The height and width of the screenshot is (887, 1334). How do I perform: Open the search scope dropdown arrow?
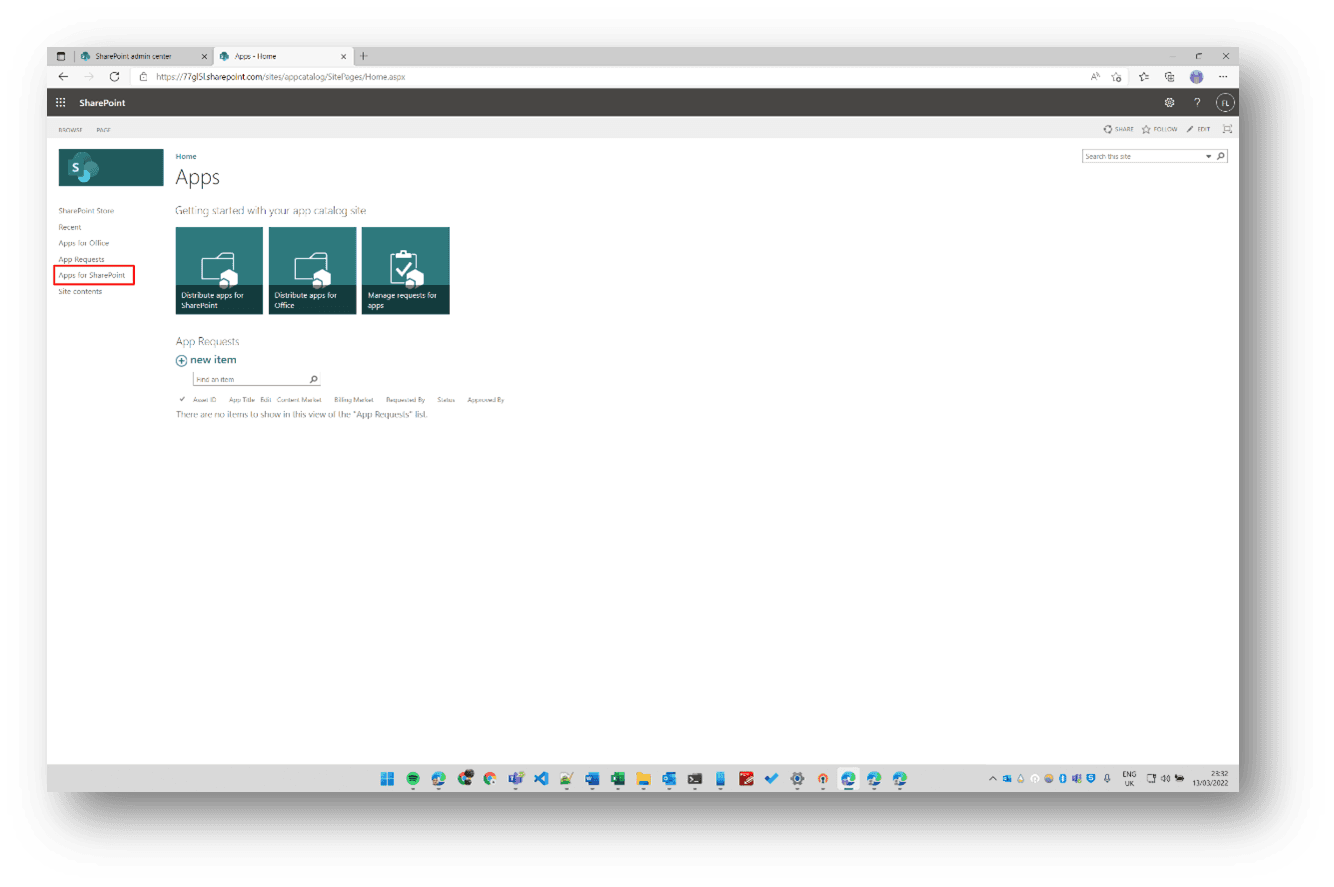1208,157
